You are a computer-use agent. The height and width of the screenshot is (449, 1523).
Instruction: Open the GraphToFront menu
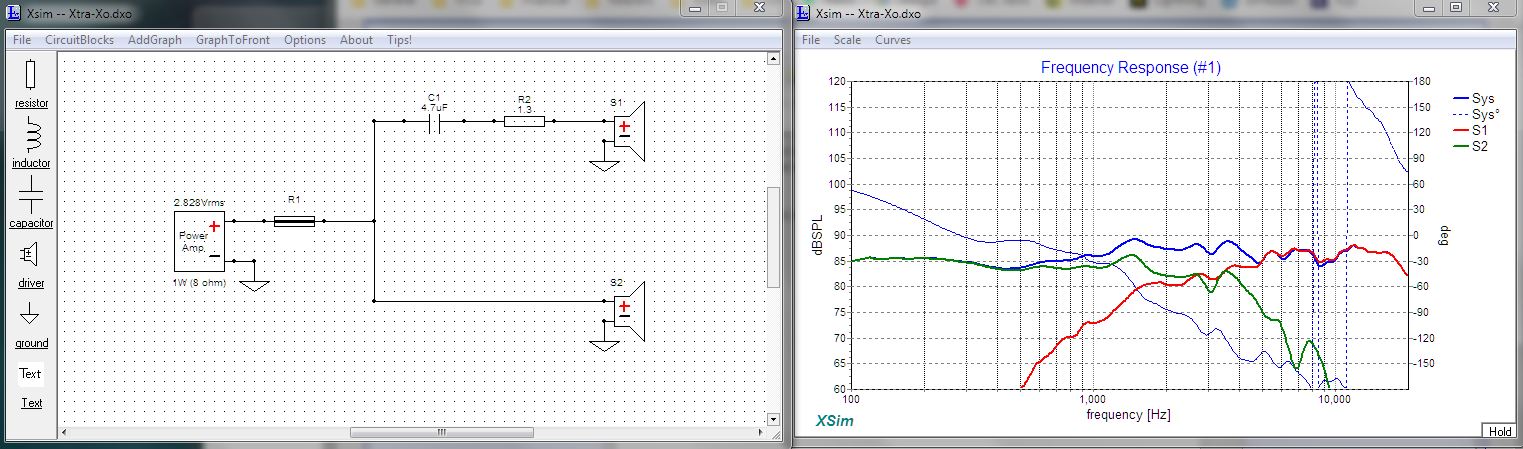tap(233, 40)
